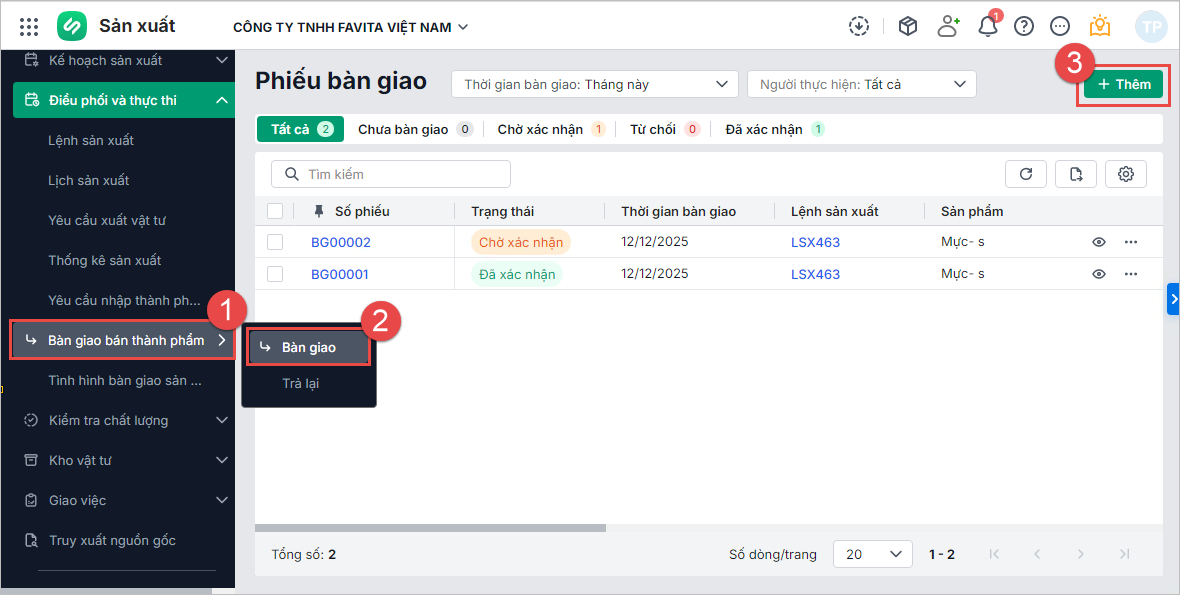Image resolution: width=1180 pixels, height=595 pixels.
Task: Tick the checkbox for BG00001
Action: [x=275, y=274]
